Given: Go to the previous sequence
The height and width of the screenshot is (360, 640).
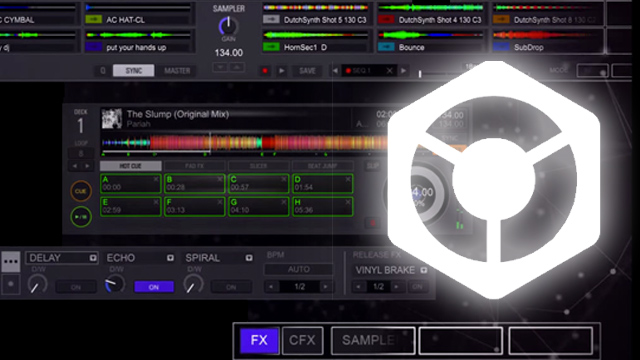Looking at the screenshot, I should point(335,71).
